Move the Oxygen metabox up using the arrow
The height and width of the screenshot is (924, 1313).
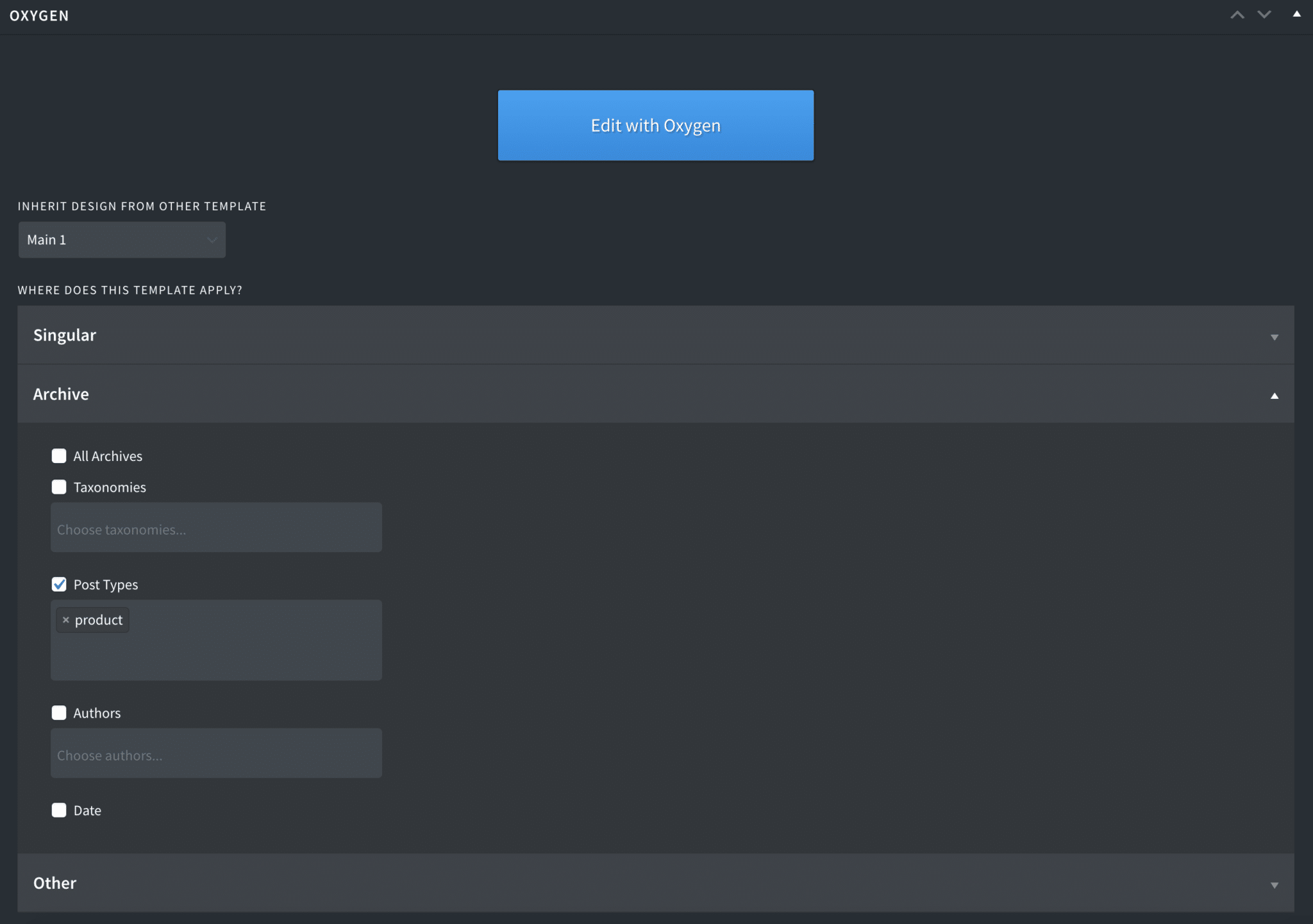(x=1237, y=13)
